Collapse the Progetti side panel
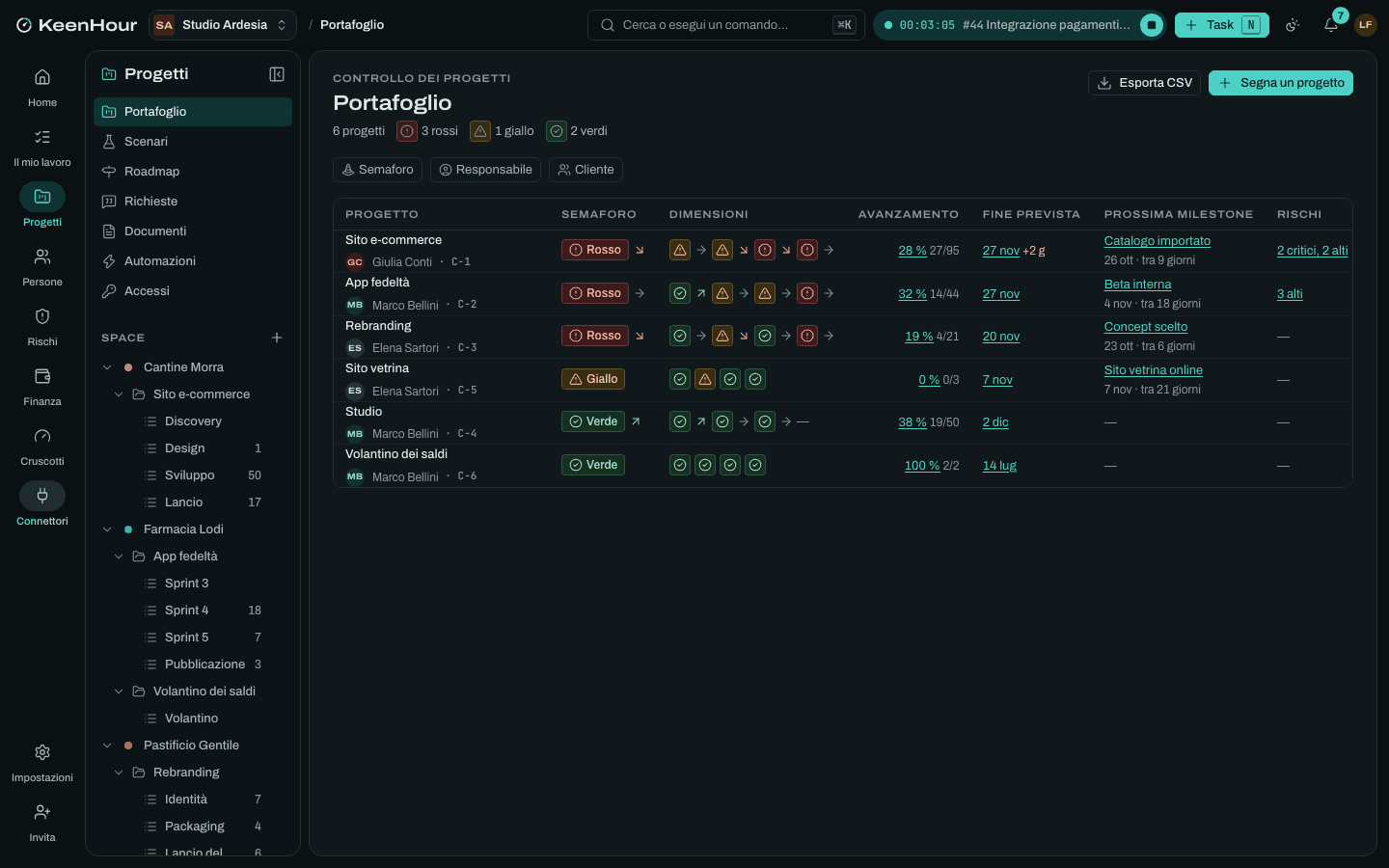The image size is (1389, 868). pyautogui.click(x=277, y=74)
